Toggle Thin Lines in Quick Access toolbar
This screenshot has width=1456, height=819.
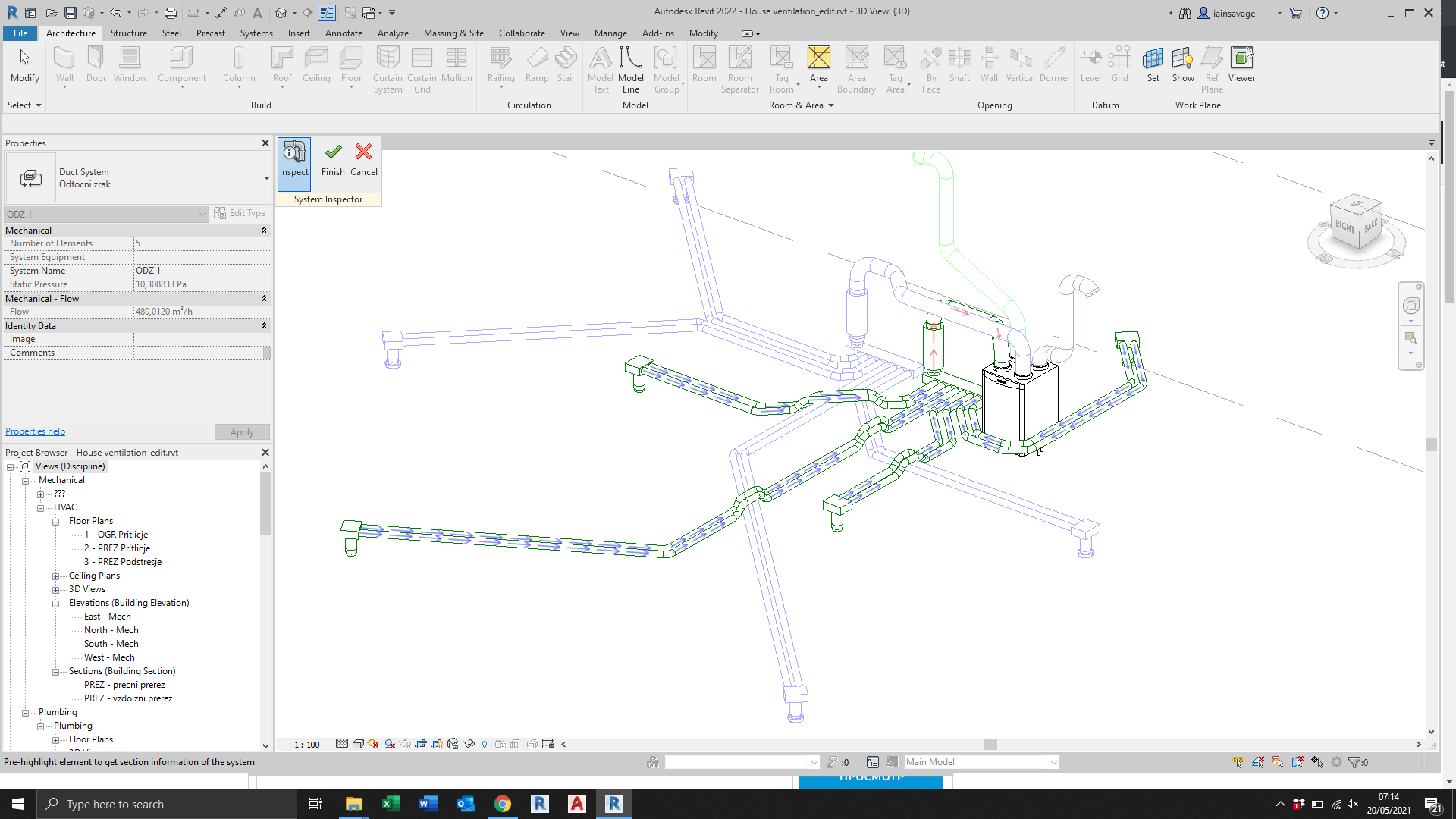(x=326, y=13)
